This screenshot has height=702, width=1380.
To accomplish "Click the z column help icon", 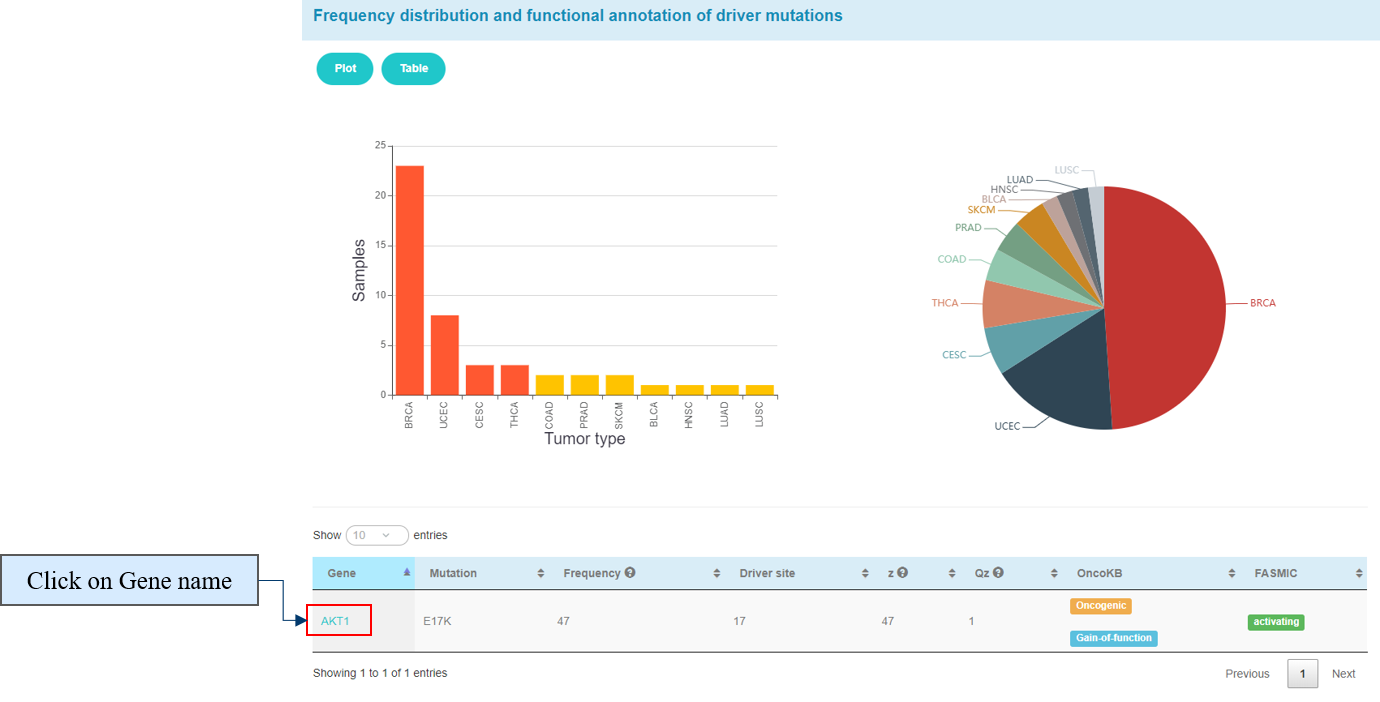I will click(902, 573).
